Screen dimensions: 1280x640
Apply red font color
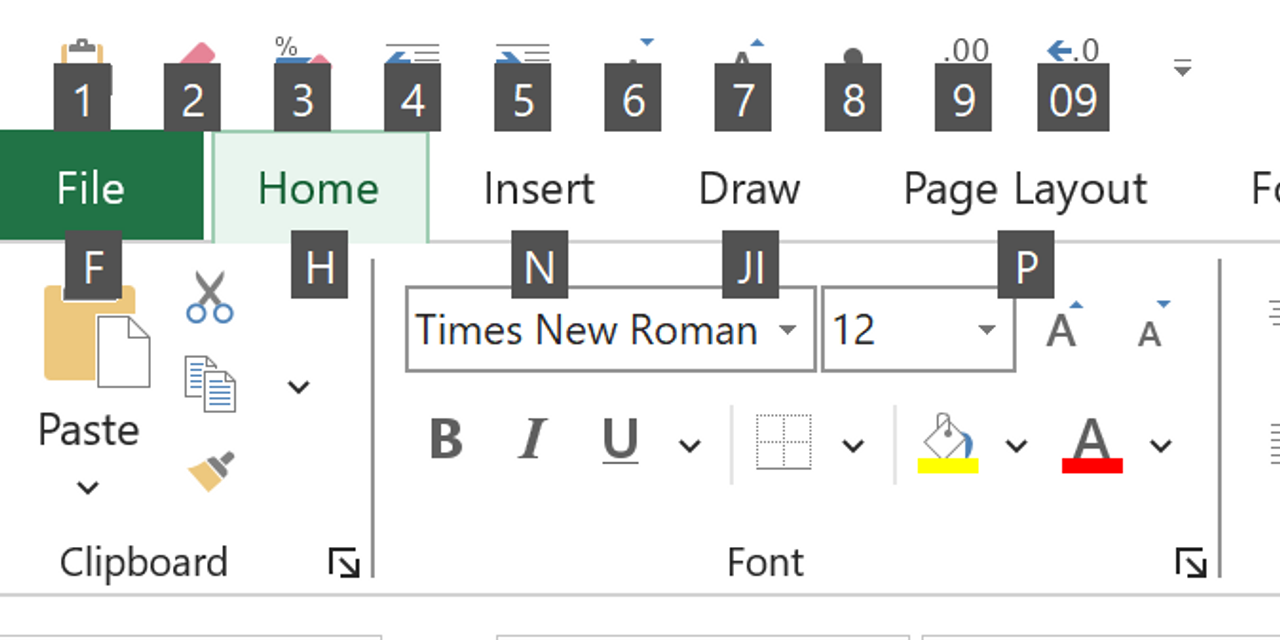tap(1092, 444)
